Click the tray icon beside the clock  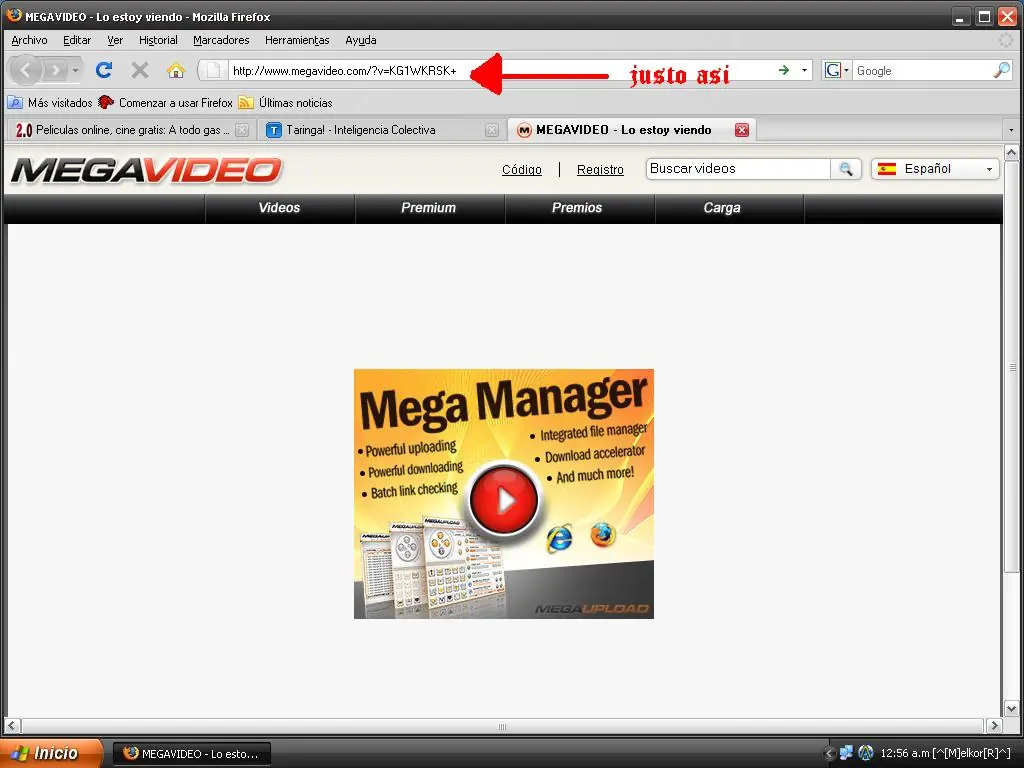pyautogui.click(x=866, y=753)
